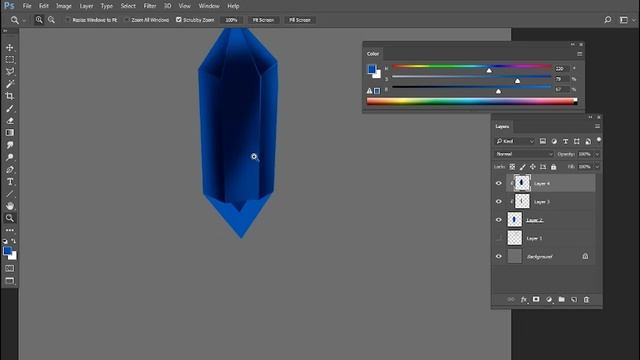Lock all with padlock icon
The width and height of the screenshot is (640, 360).
(x=553, y=167)
